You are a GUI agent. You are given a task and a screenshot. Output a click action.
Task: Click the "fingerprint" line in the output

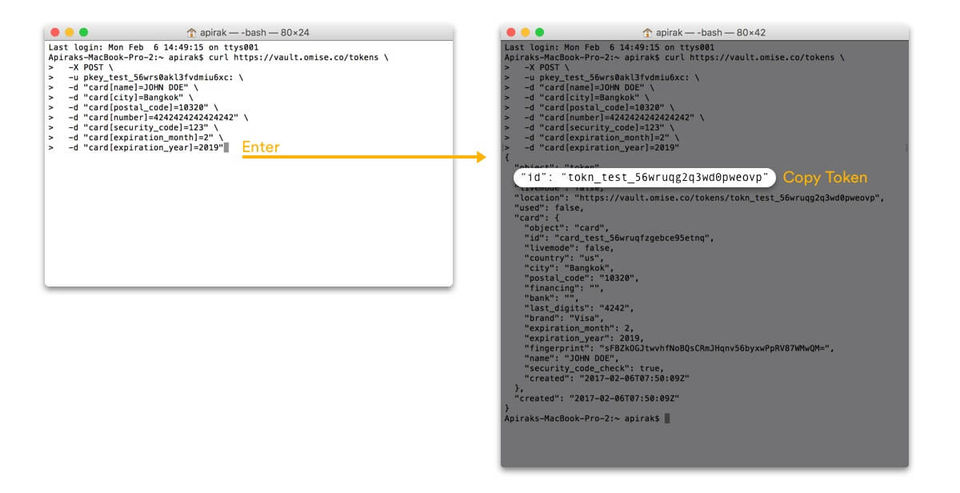pos(680,348)
